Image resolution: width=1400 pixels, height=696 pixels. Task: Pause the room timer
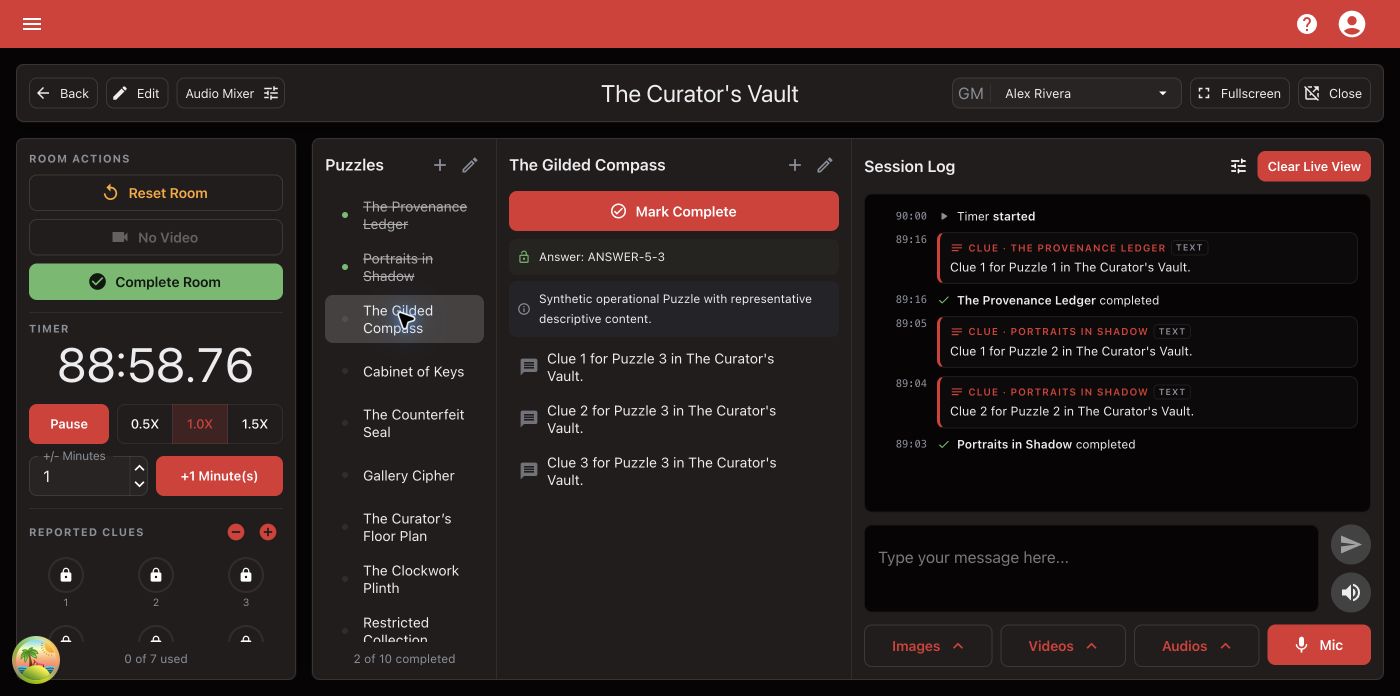click(x=69, y=424)
